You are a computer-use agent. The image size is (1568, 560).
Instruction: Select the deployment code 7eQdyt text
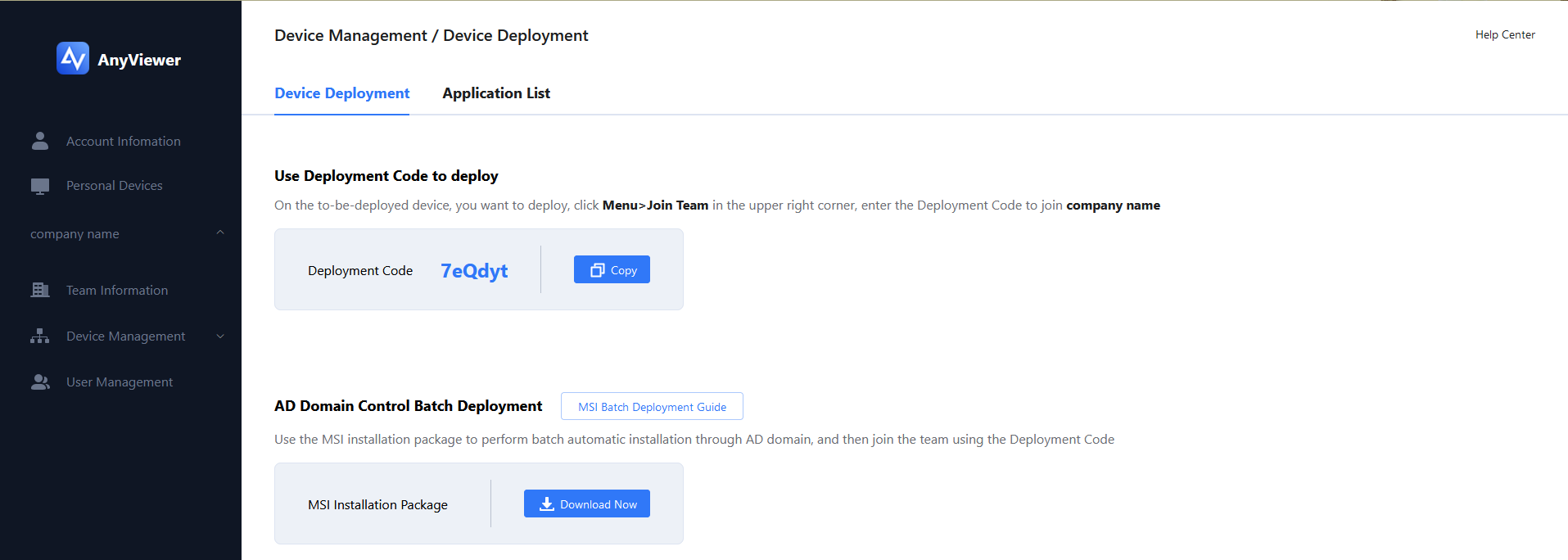click(474, 270)
